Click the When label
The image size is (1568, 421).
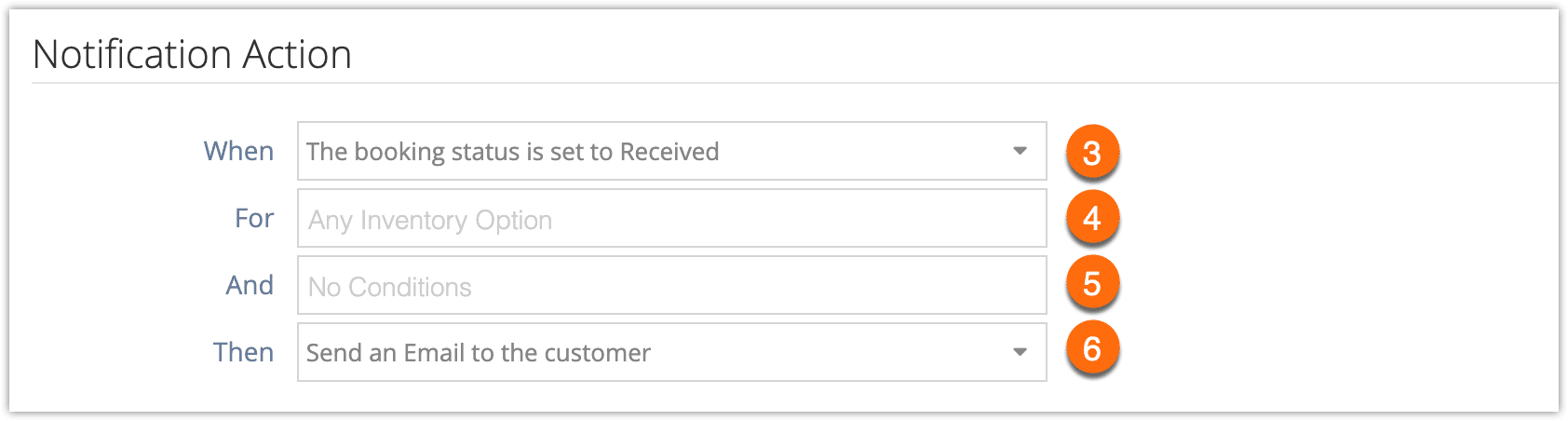tap(238, 151)
